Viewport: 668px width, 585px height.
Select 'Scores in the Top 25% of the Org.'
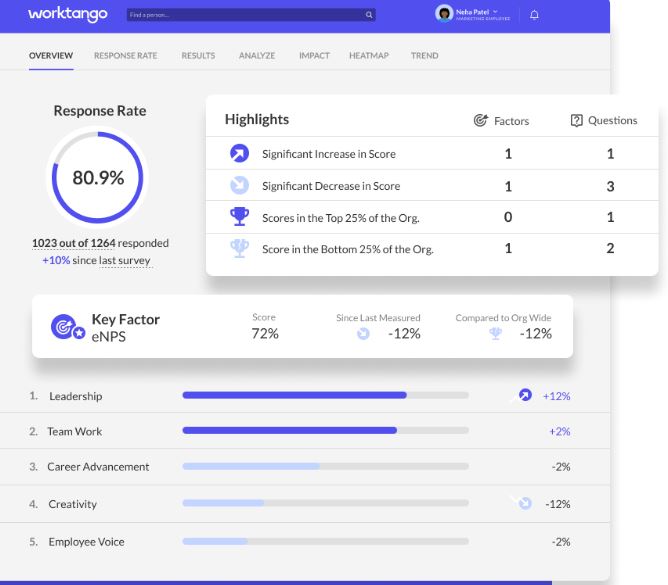click(341, 218)
